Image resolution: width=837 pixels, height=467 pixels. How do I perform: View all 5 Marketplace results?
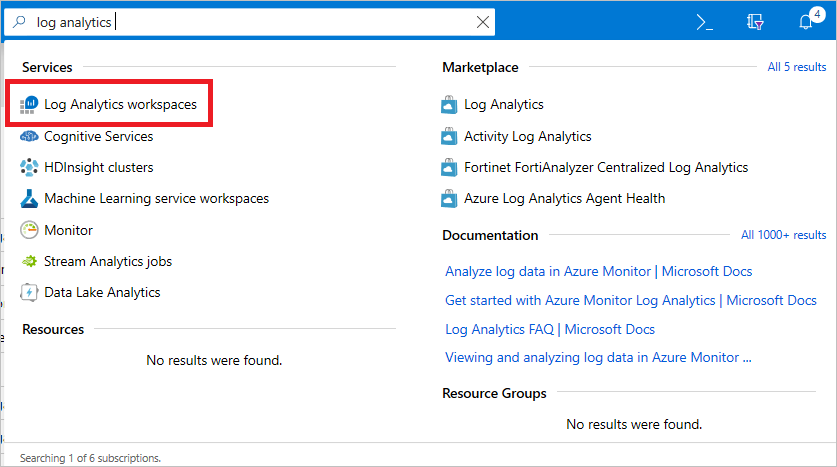(x=796, y=67)
